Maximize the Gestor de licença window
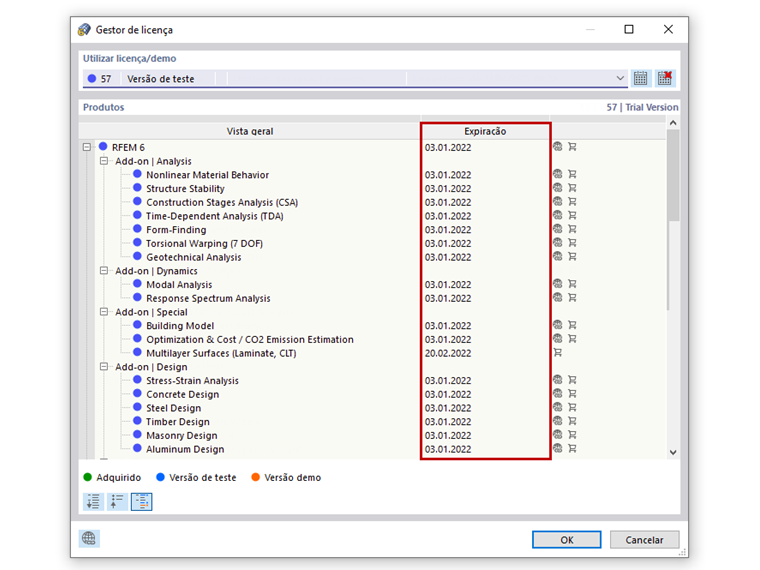The height and width of the screenshot is (570, 760). click(x=629, y=30)
